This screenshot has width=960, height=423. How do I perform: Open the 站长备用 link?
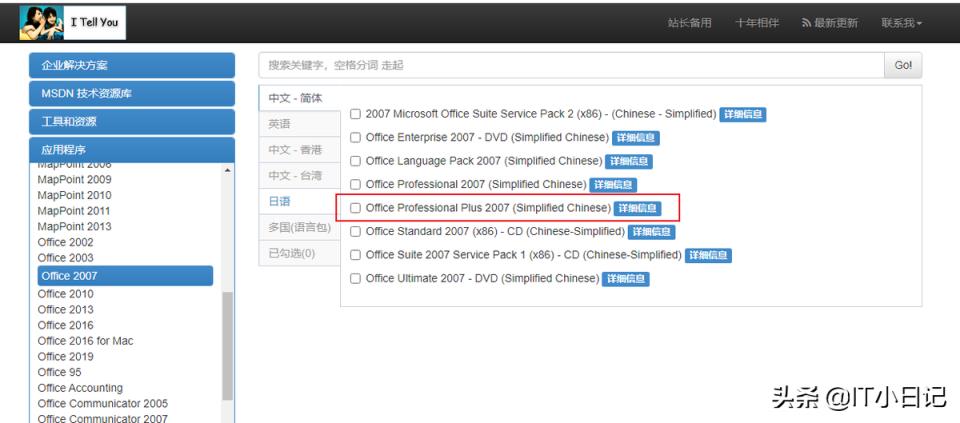point(689,23)
